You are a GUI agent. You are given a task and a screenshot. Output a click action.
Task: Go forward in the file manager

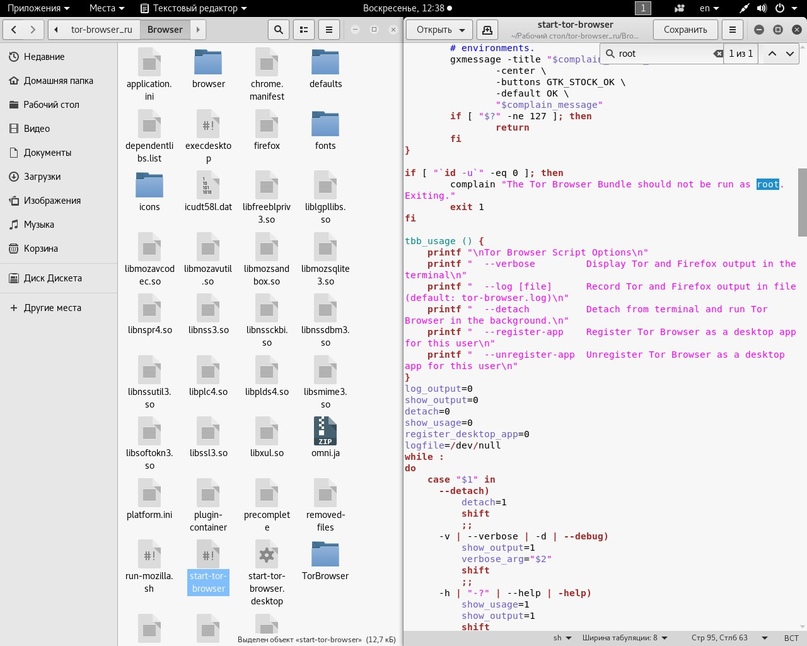[33, 29]
